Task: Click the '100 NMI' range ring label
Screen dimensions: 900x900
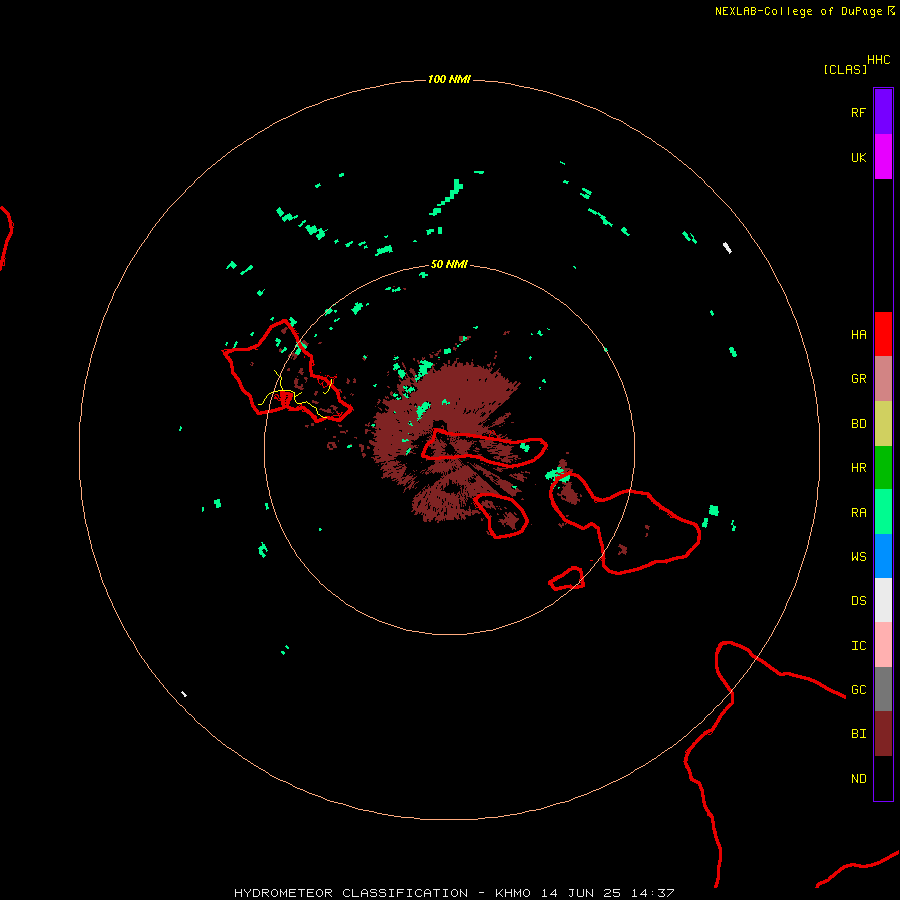Action: point(449,79)
